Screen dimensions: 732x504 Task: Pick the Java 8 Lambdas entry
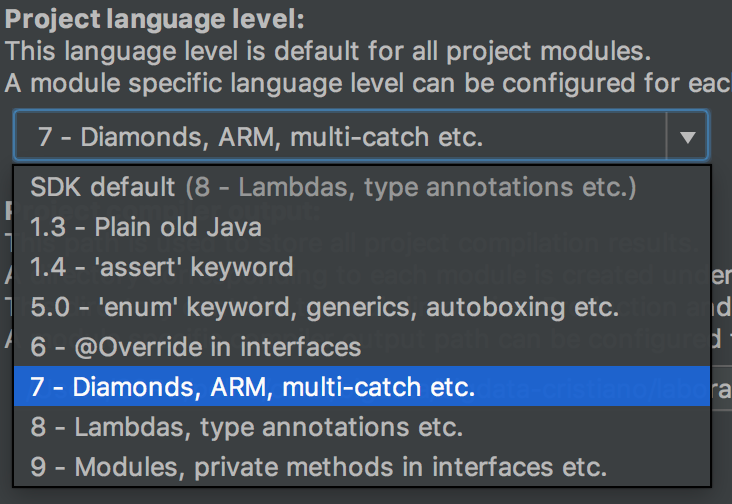click(246, 427)
